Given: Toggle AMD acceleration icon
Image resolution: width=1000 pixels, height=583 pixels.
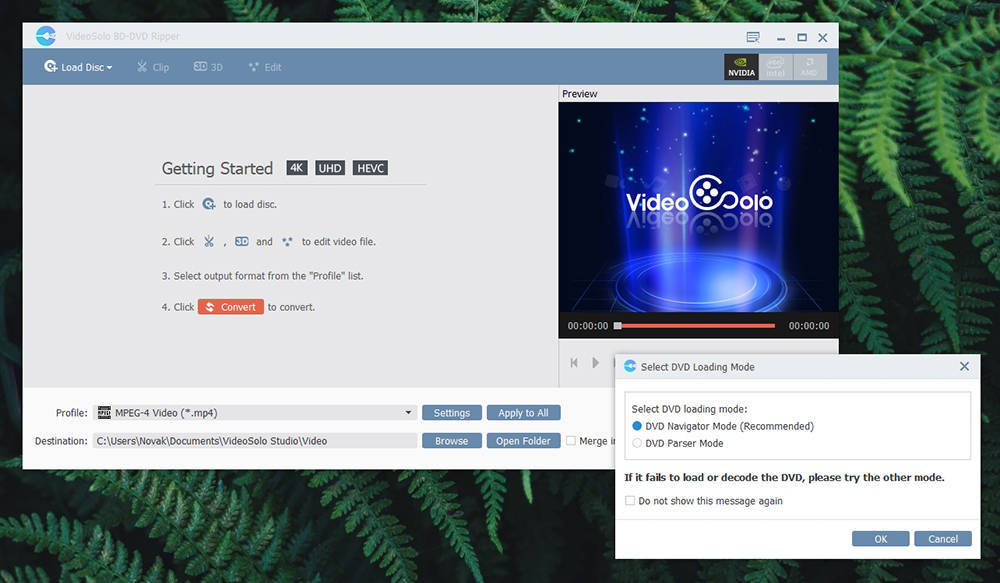Looking at the screenshot, I should pyautogui.click(x=810, y=66).
